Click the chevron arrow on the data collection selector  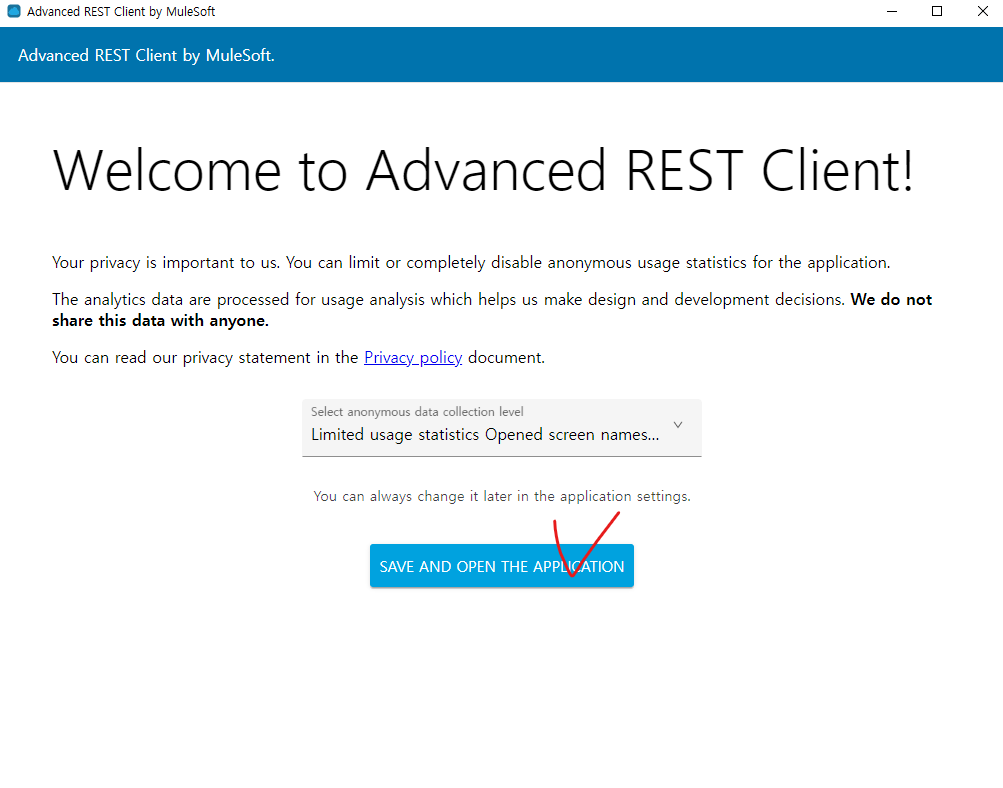pos(678,425)
